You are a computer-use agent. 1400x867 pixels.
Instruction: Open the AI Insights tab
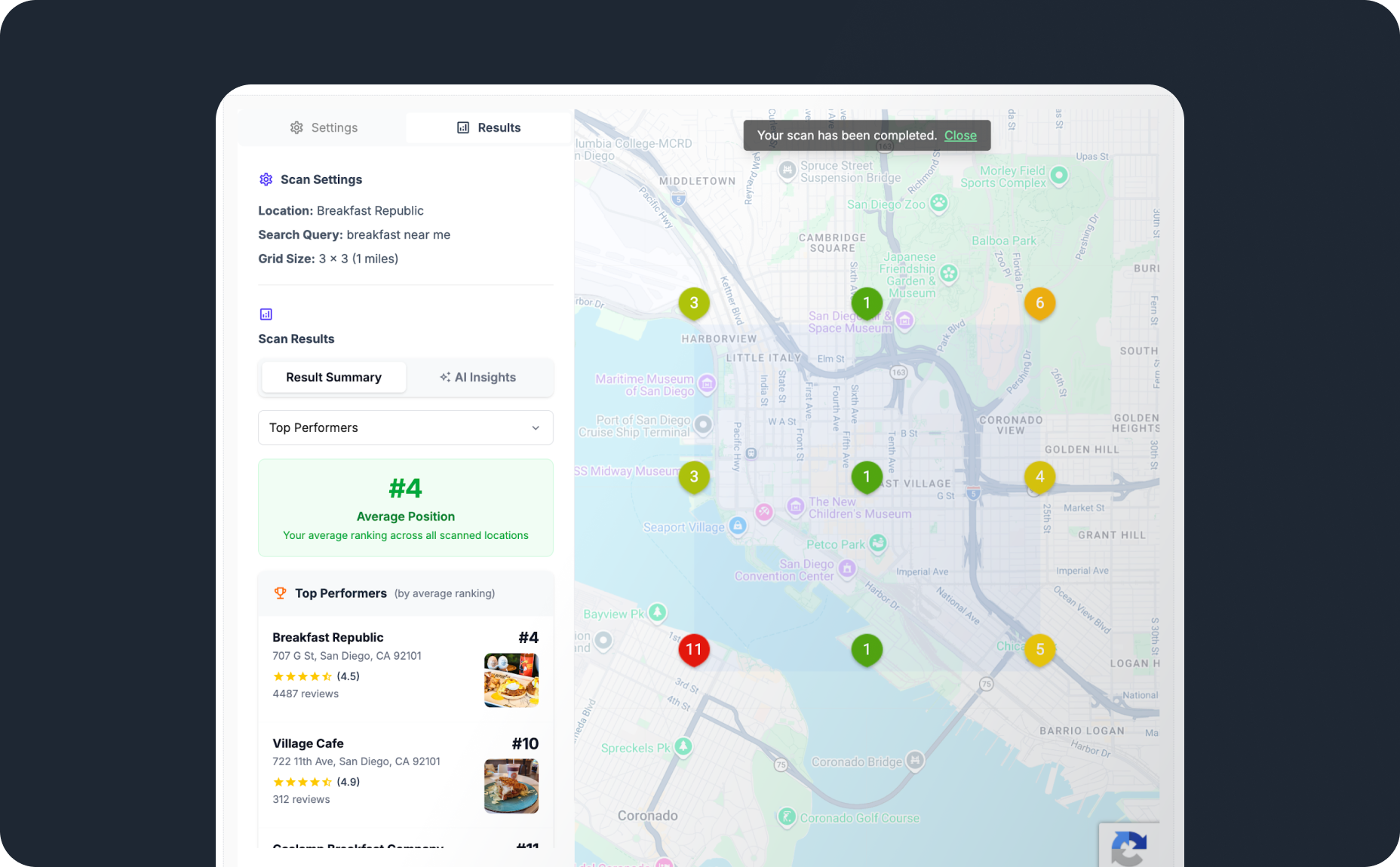coord(478,377)
